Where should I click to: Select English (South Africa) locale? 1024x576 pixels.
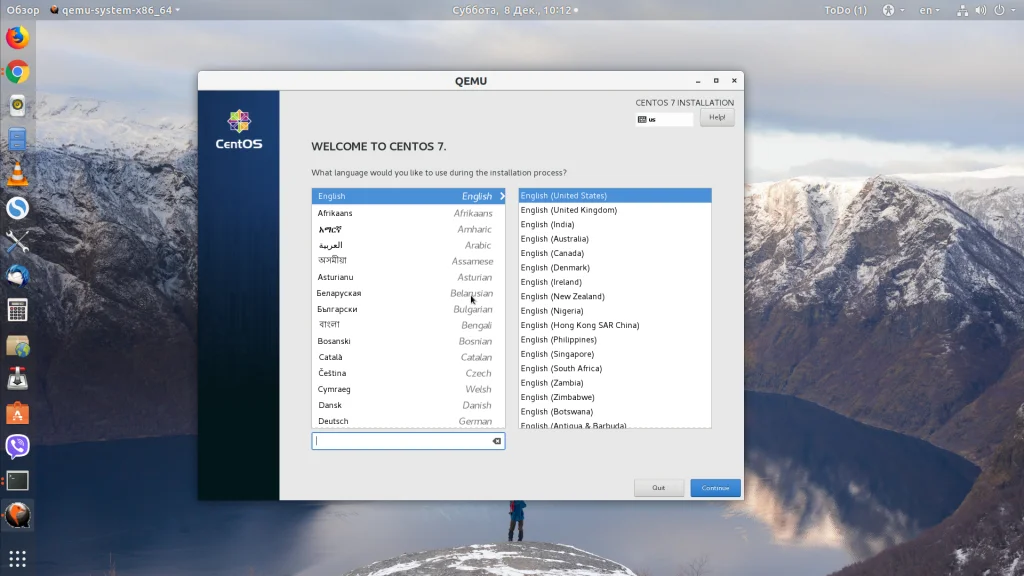[x=615, y=368]
